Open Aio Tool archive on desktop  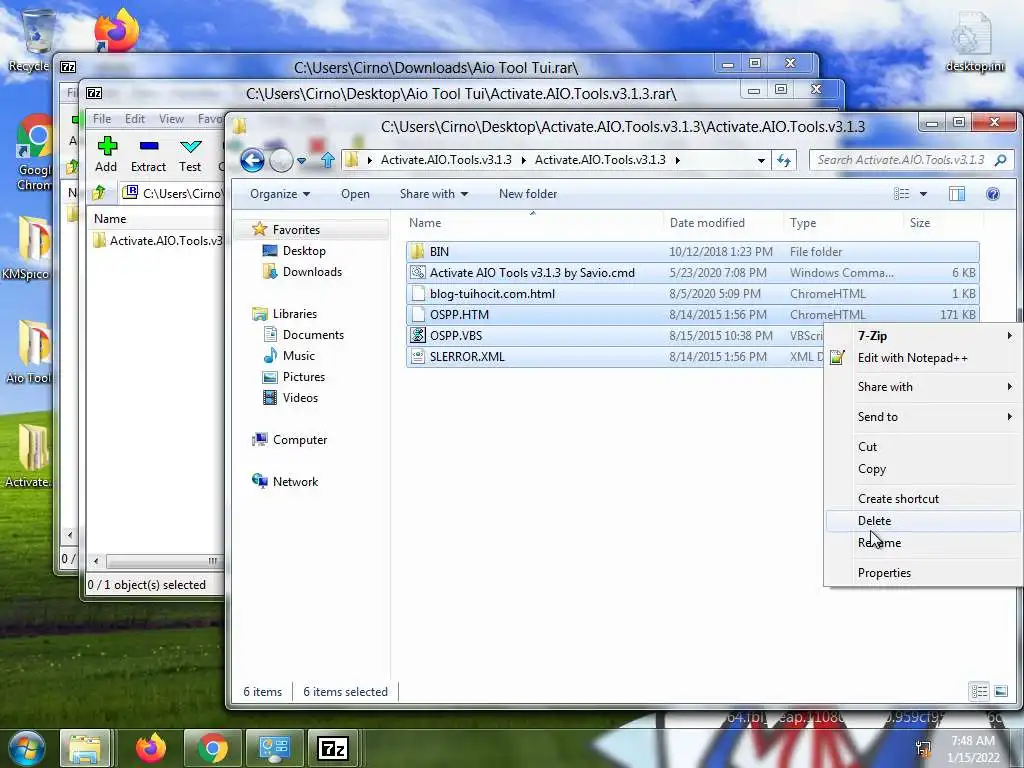(x=29, y=352)
